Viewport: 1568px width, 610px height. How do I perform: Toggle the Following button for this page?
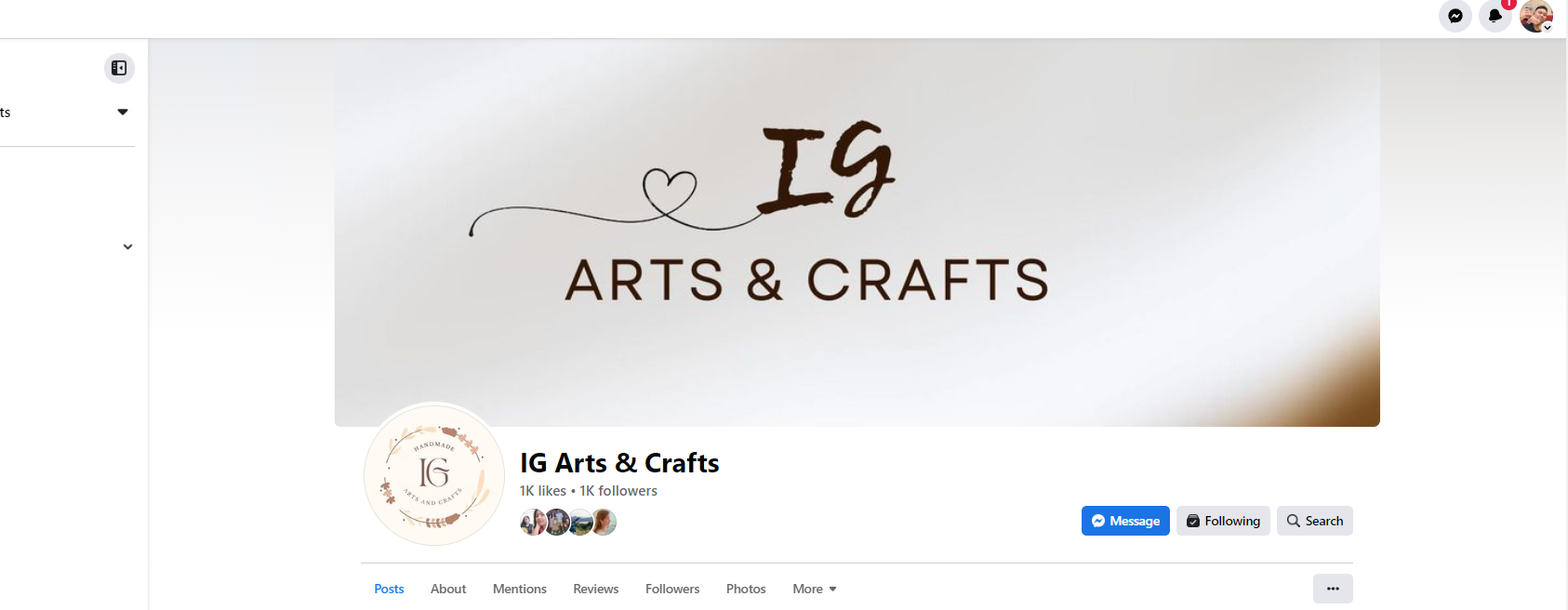click(x=1223, y=521)
